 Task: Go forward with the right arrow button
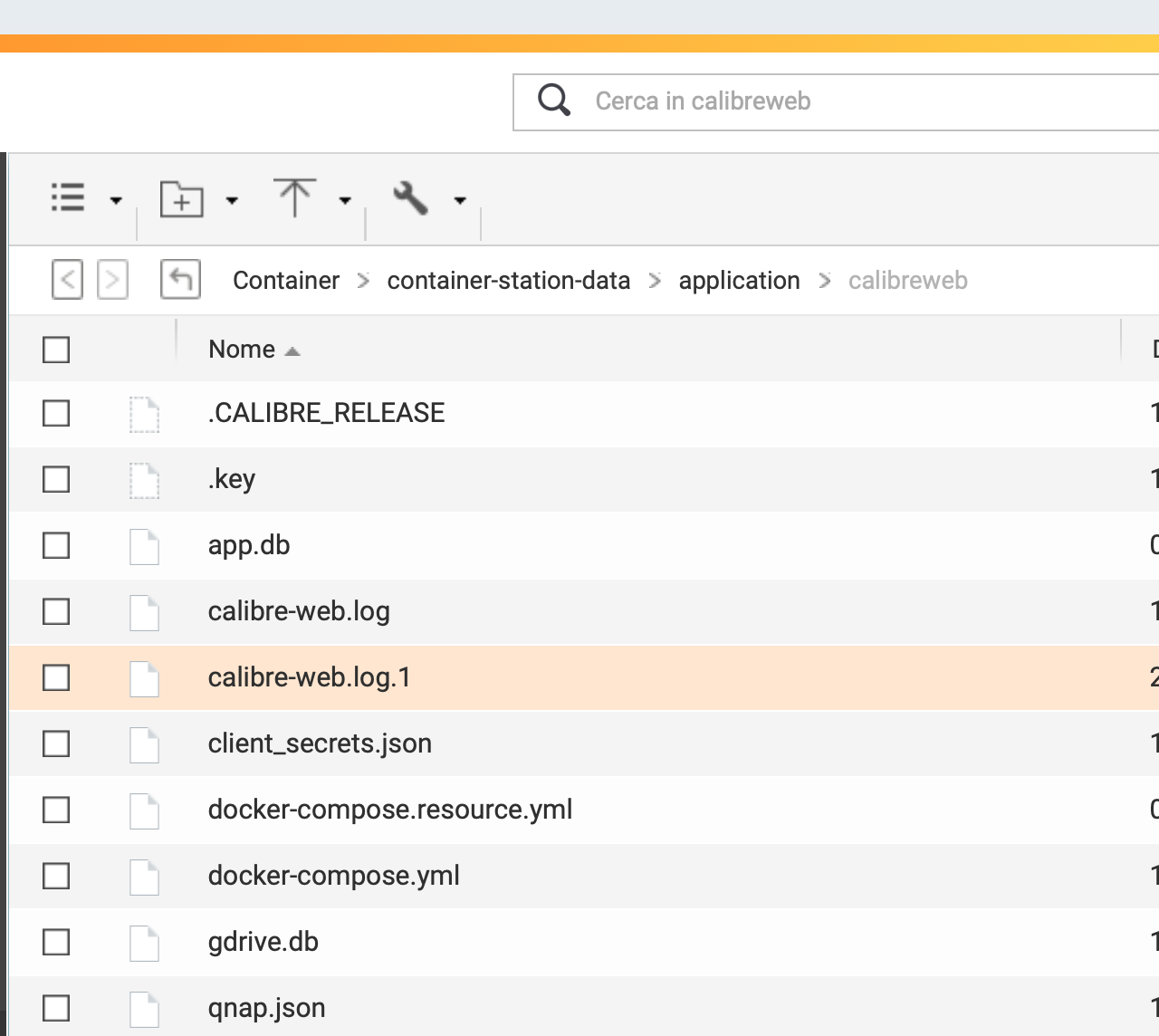pos(112,280)
